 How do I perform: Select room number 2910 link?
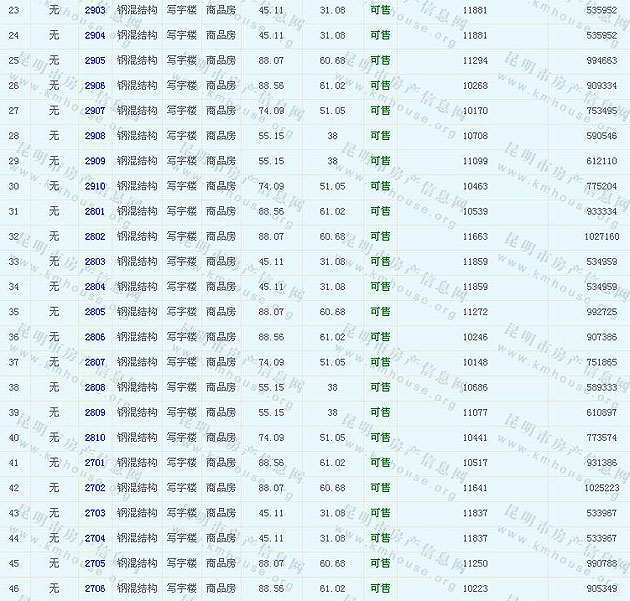[x=95, y=186]
